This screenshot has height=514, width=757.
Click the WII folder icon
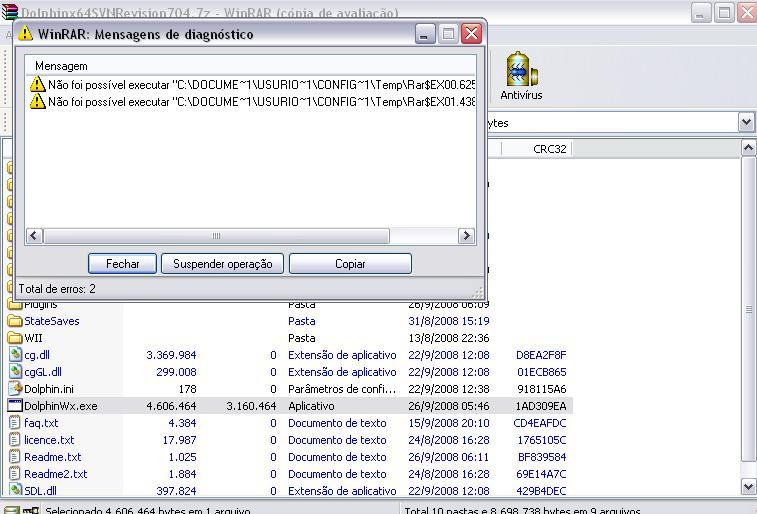tap(15, 338)
